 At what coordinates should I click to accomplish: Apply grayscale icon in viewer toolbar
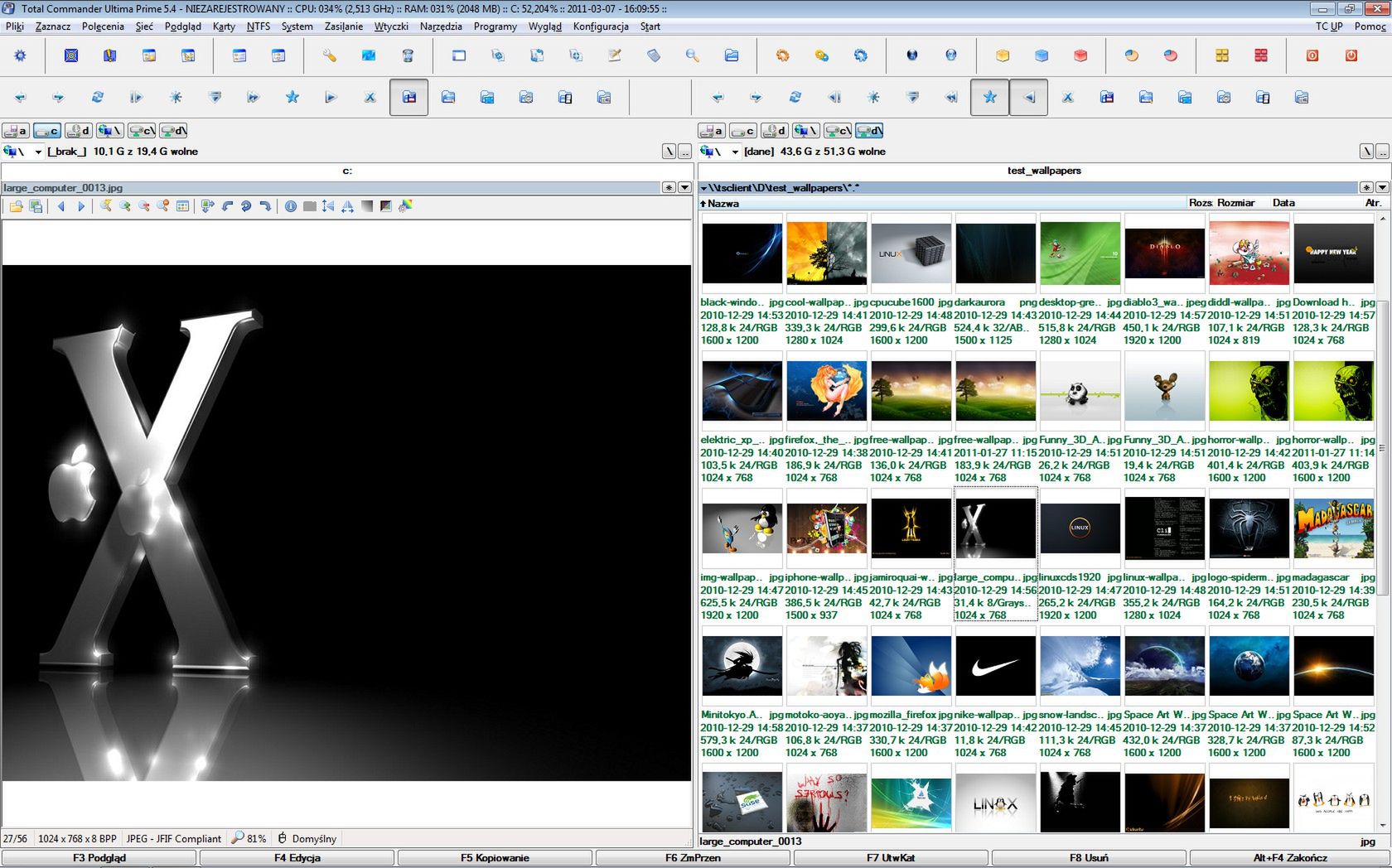pyautogui.click(x=366, y=206)
